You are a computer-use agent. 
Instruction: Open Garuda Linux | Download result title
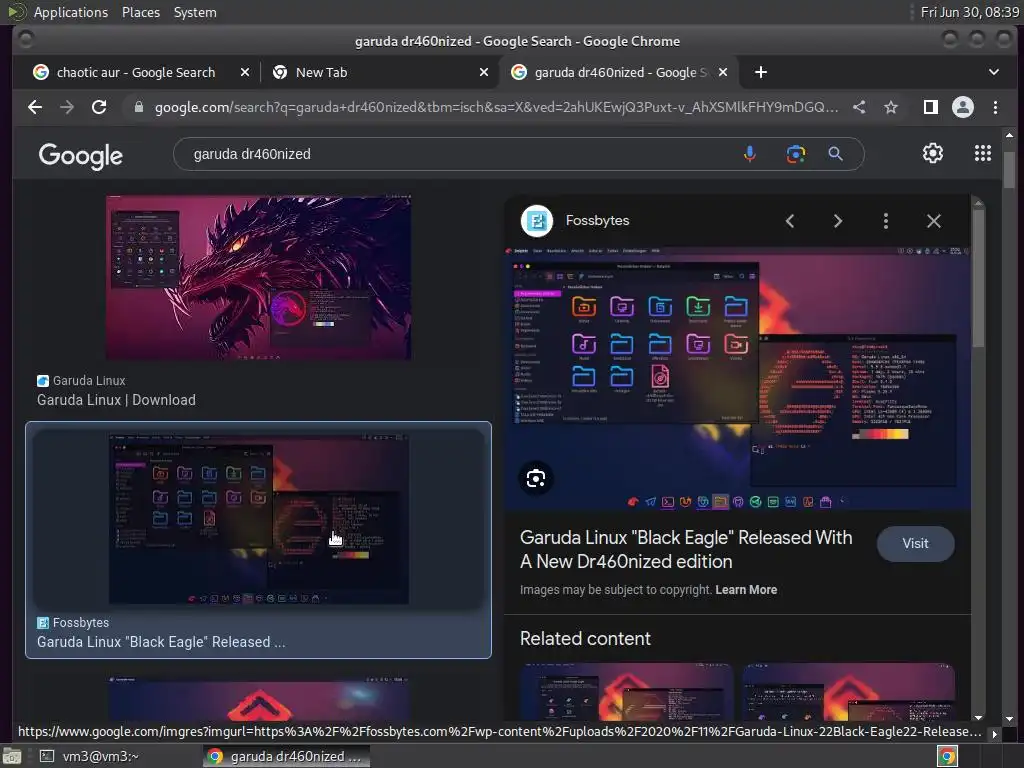(116, 400)
